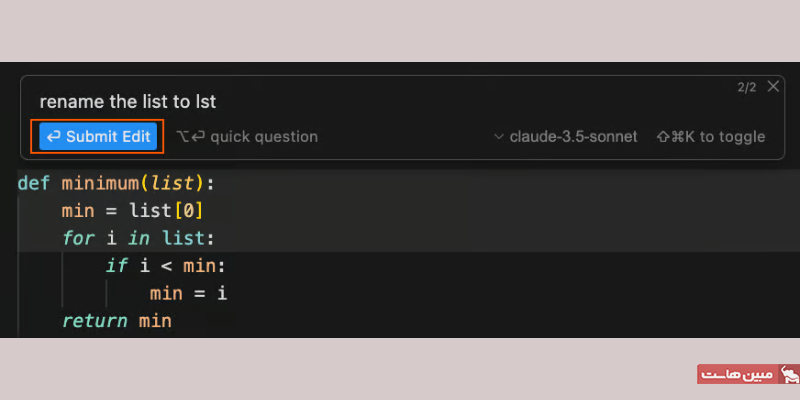The width and height of the screenshot is (800, 400).
Task: Click the red Persian watermark logo text
Action: pos(738,374)
